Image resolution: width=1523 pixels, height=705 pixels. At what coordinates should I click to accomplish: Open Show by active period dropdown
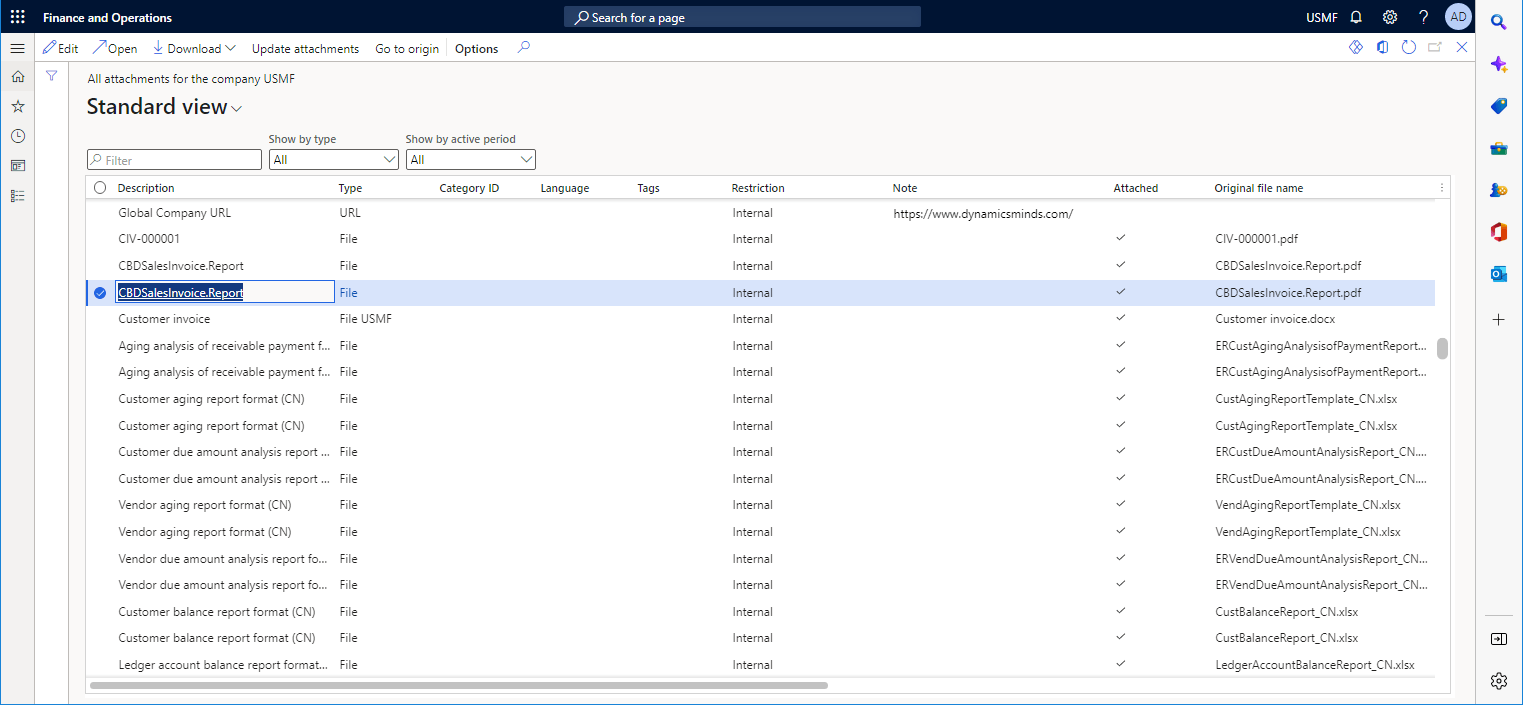(x=470, y=159)
